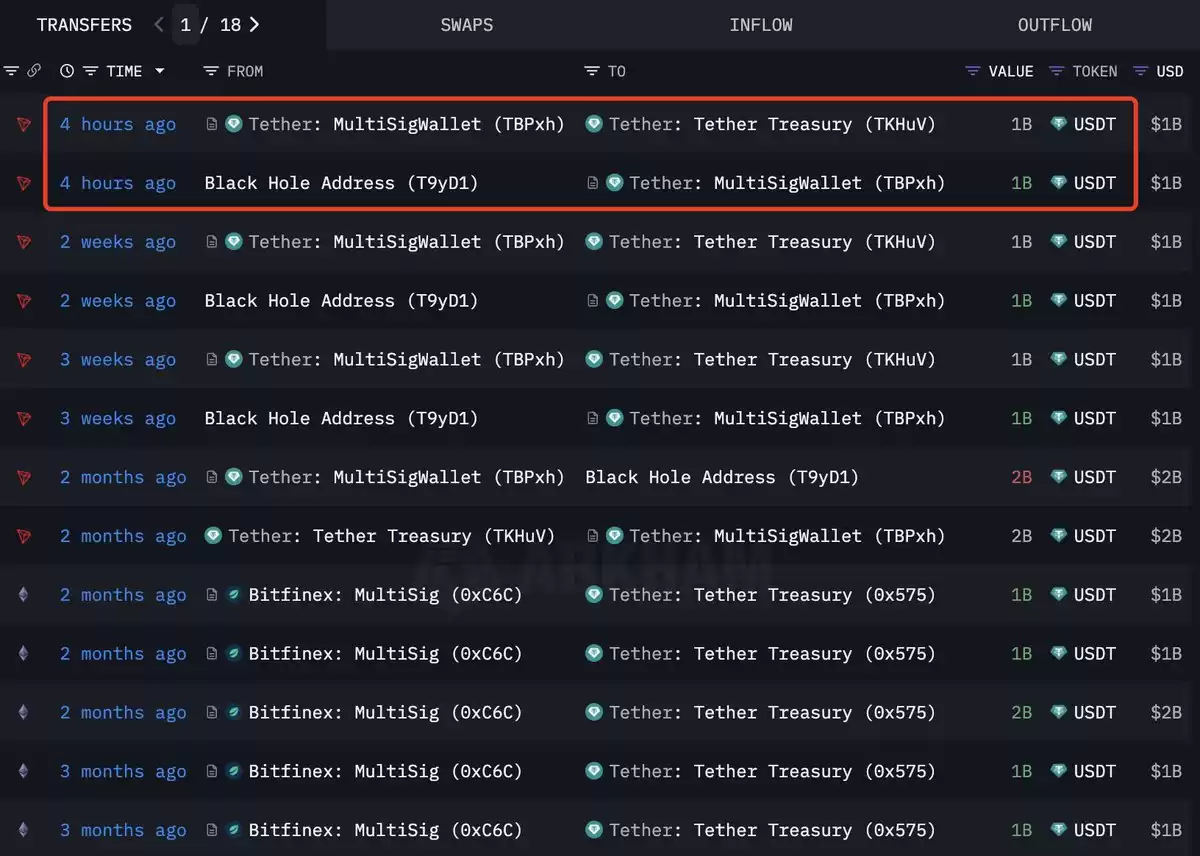Open the TOKEN column filter
1200x856 pixels.
(1057, 71)
